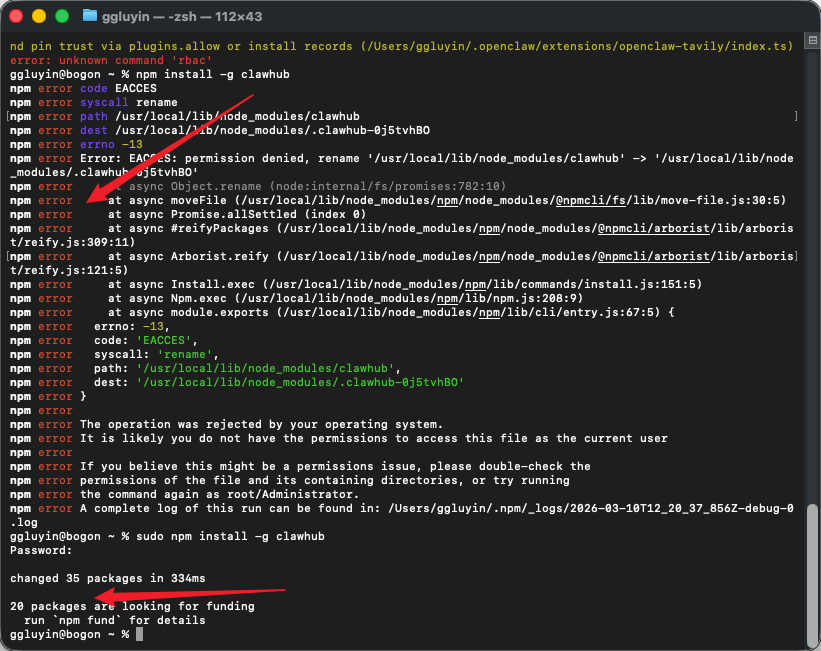The height and width of the screenshot is (651, 821).
Task: Minimize the Terminal using the yellow button
Action: [39, 16]
